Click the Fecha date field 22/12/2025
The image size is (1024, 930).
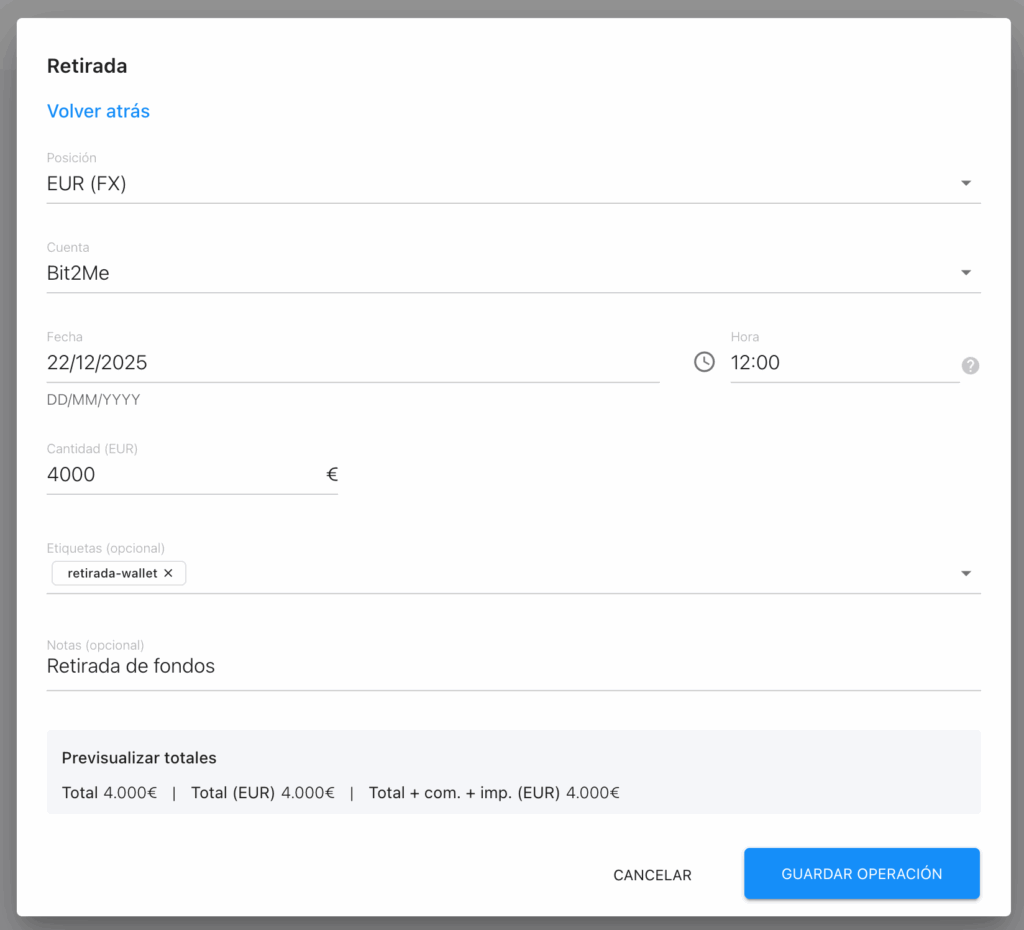[350, 363]
